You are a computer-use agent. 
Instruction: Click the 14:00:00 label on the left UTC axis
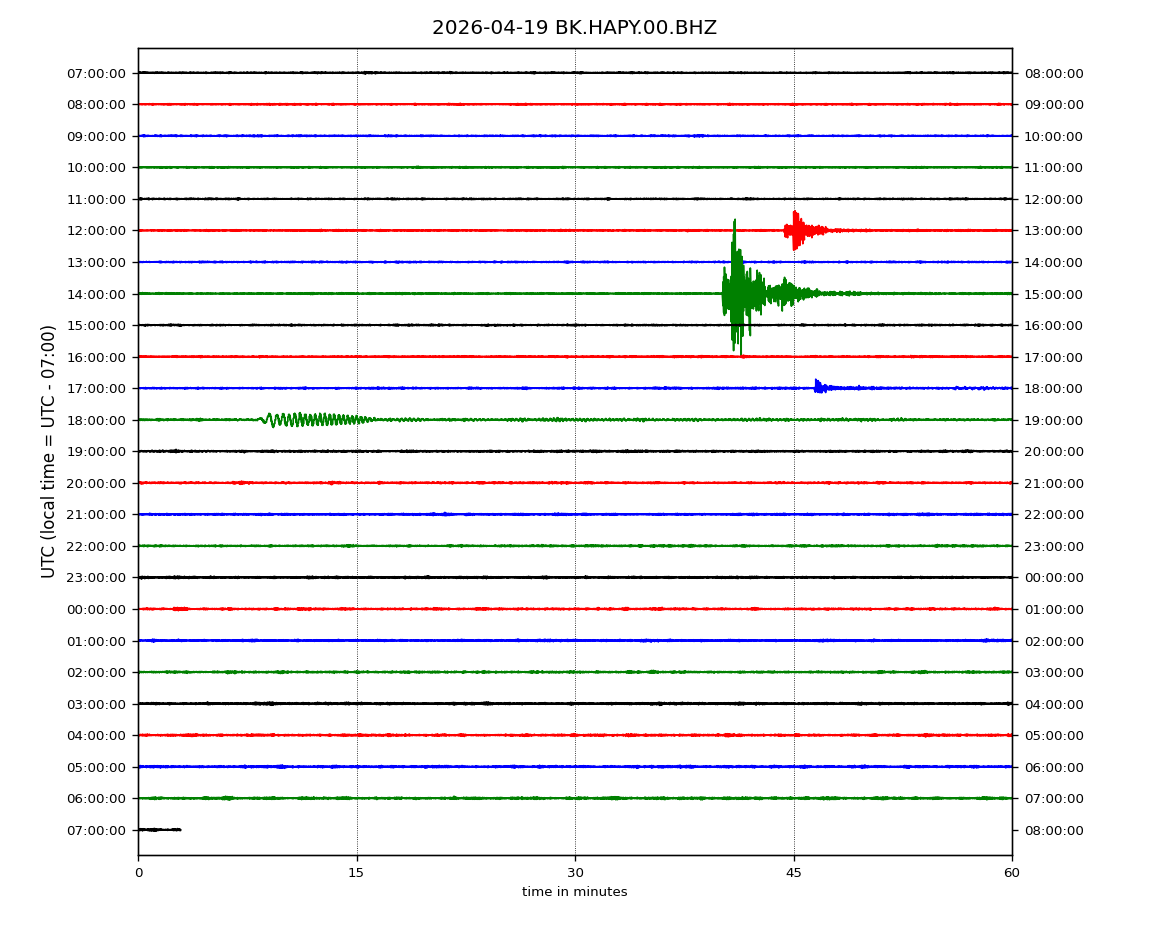[97, 294]
